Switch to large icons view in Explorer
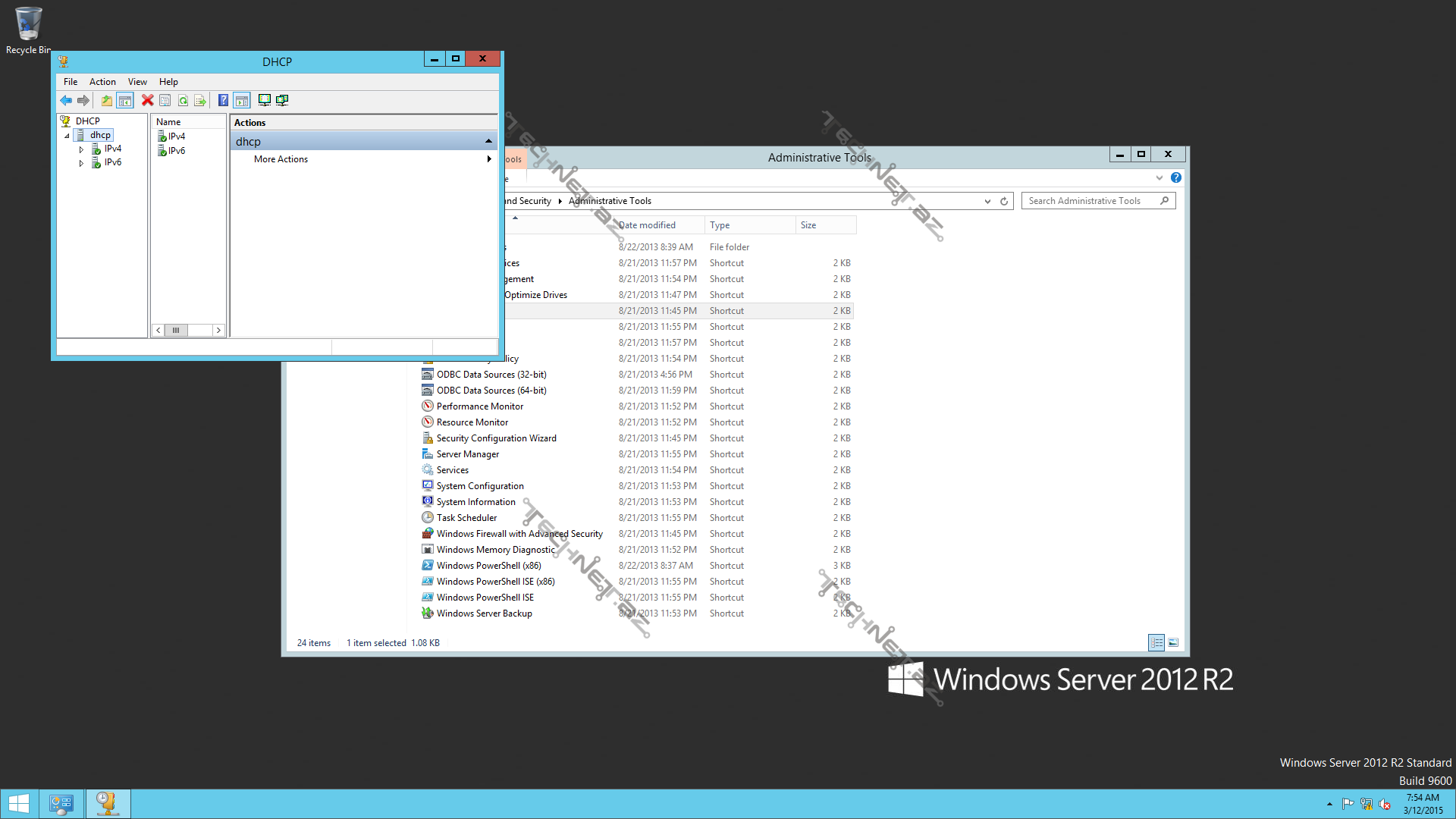The image size is (1456, 819). click(x=1173, y=643)
